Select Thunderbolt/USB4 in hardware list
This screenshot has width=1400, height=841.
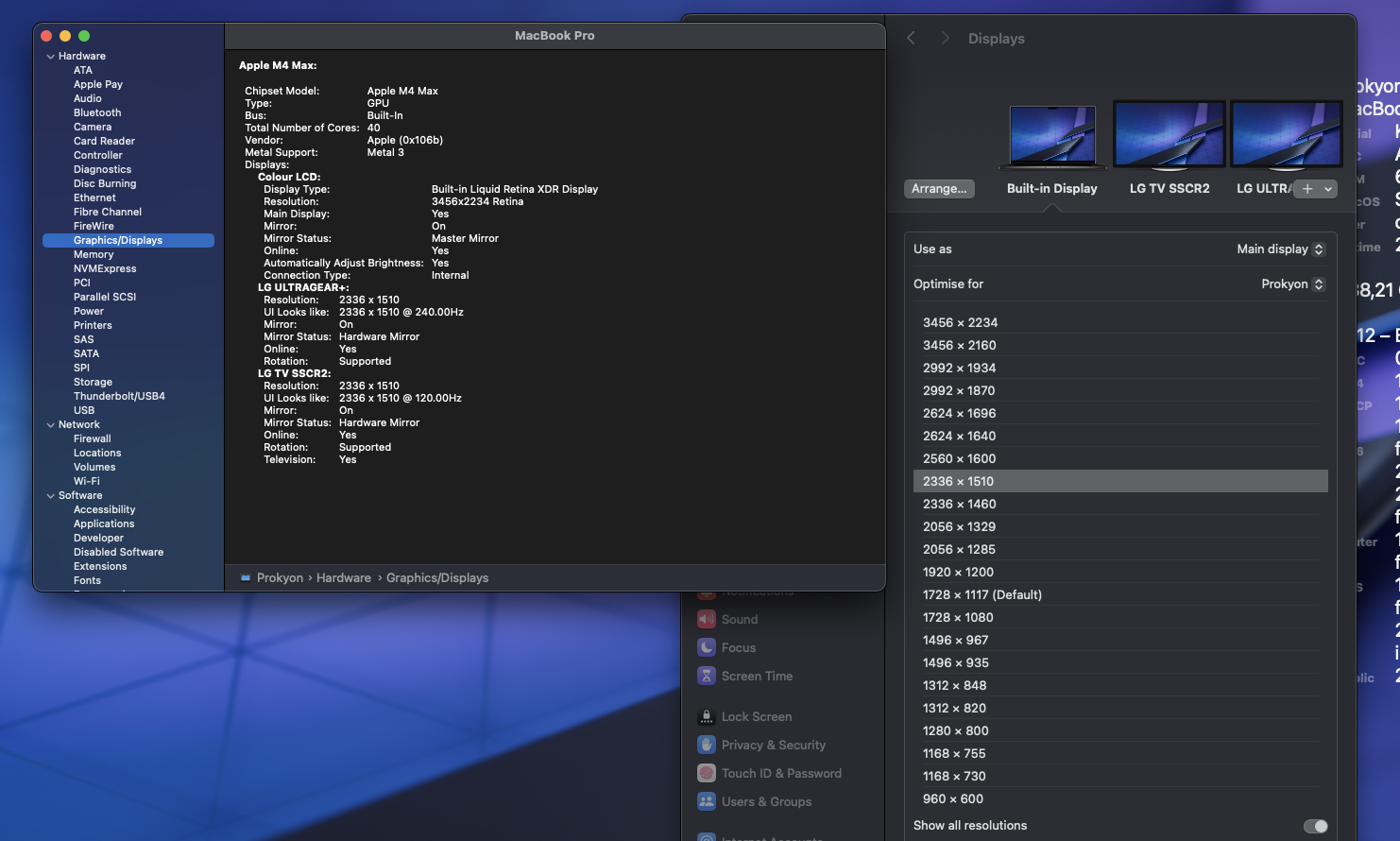(119, 396)
